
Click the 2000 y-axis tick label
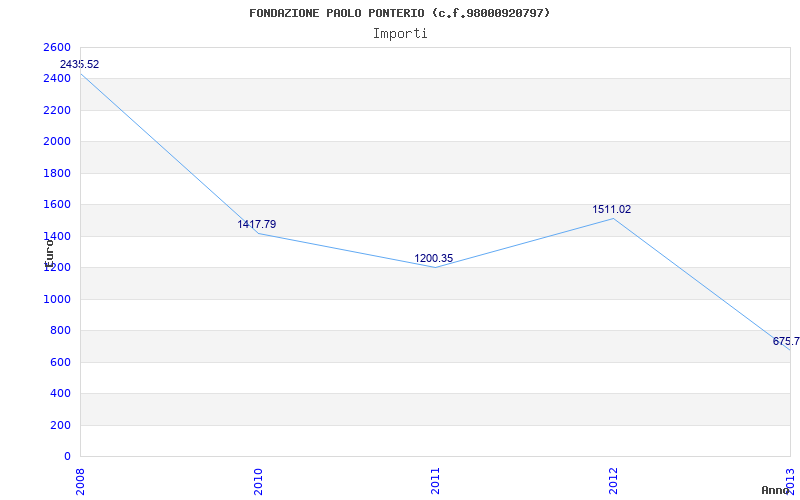tap(55, 142)
